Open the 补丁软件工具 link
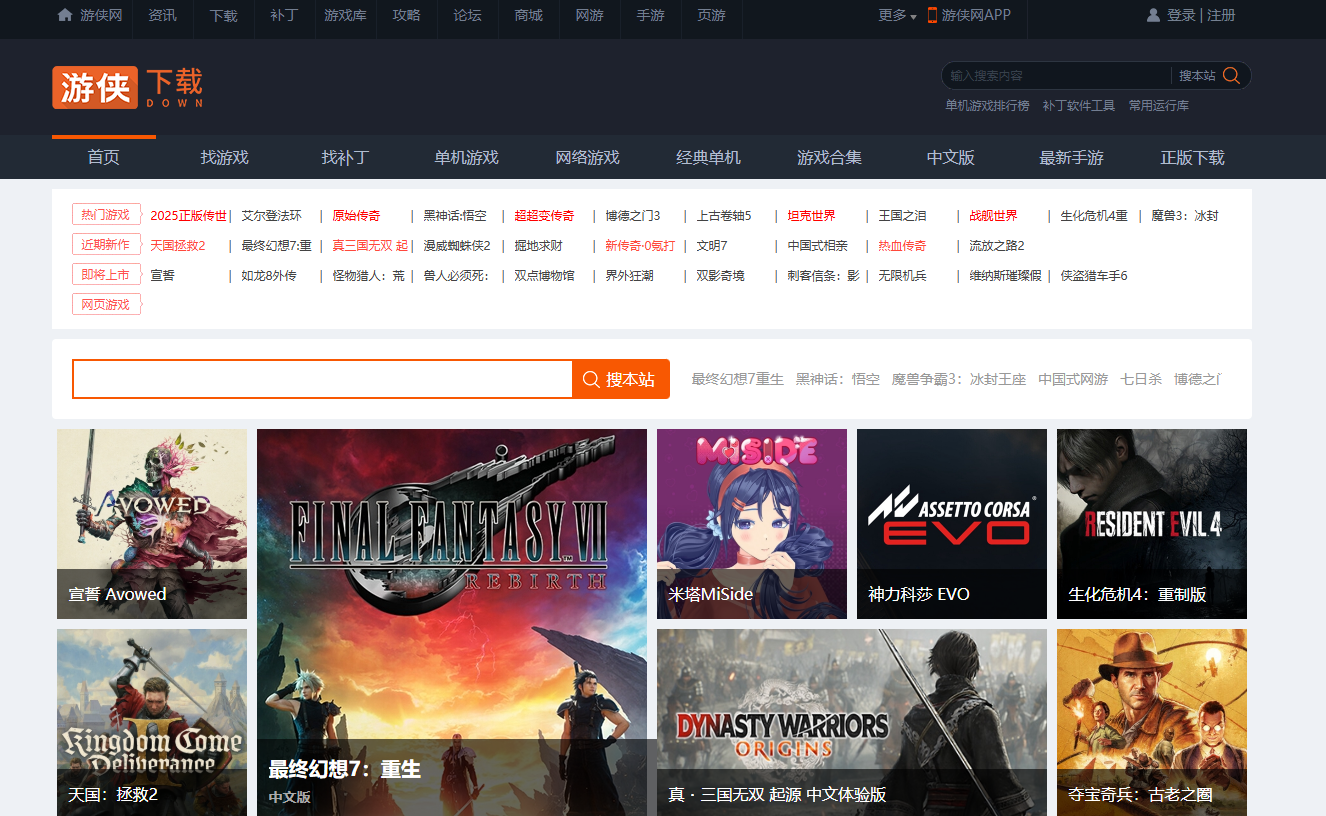 pos(1078,106)
